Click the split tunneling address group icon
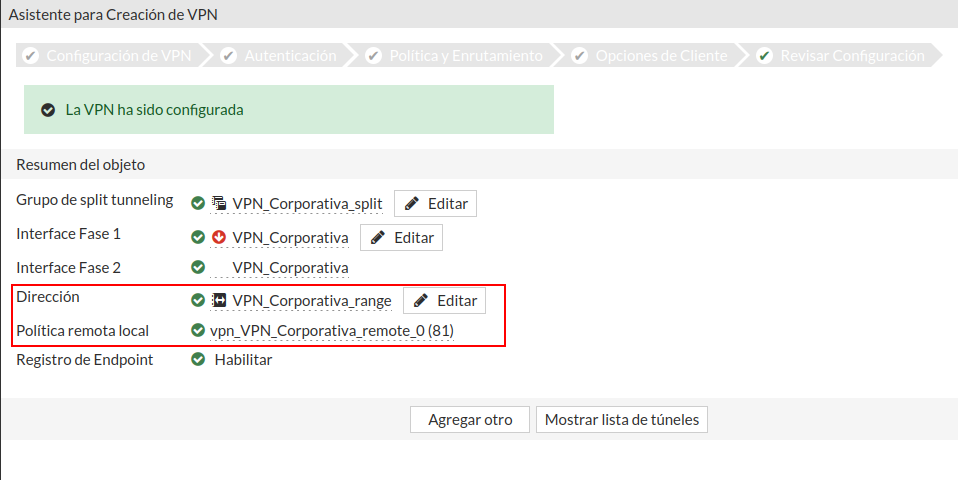Screen dimensions: 958x480 (219, 204)
